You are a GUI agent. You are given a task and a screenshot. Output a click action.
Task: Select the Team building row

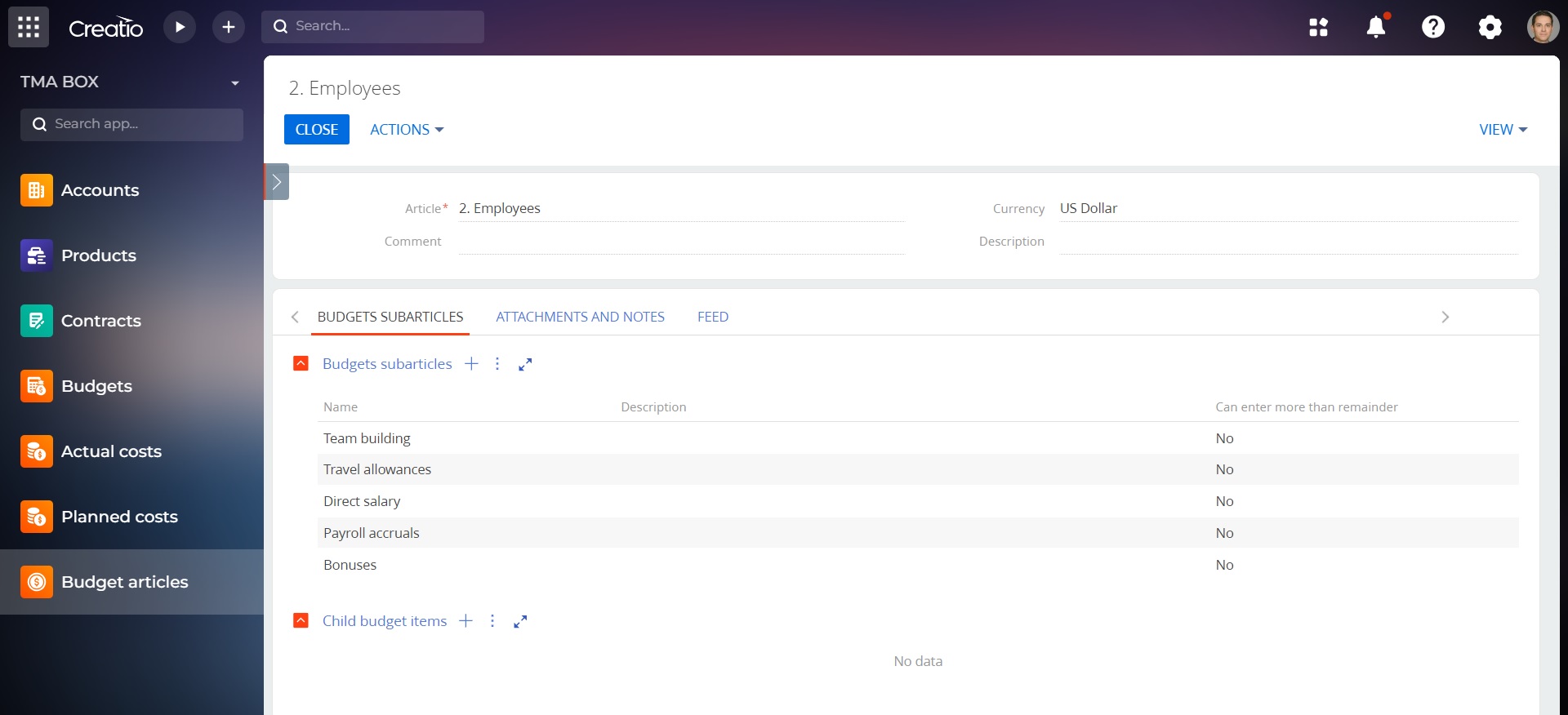(x=918, y=438)
